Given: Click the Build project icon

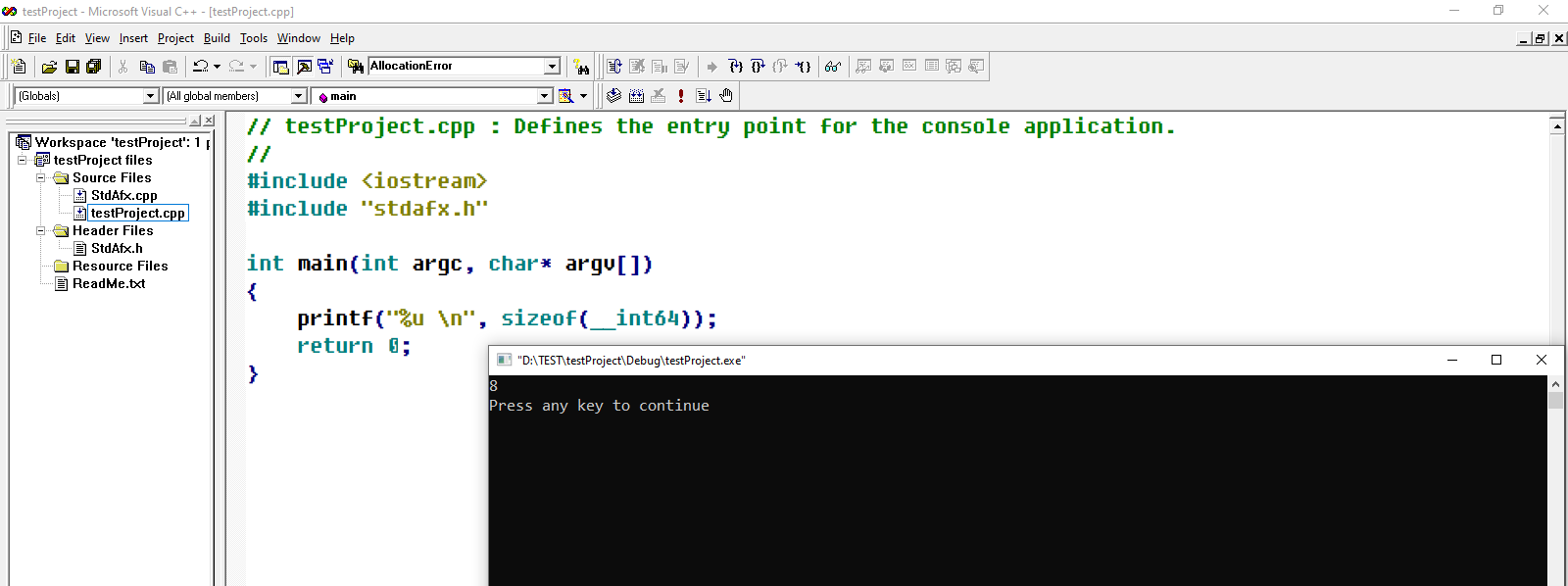Looking at the screenshot, I should click(x=636, y=95).
